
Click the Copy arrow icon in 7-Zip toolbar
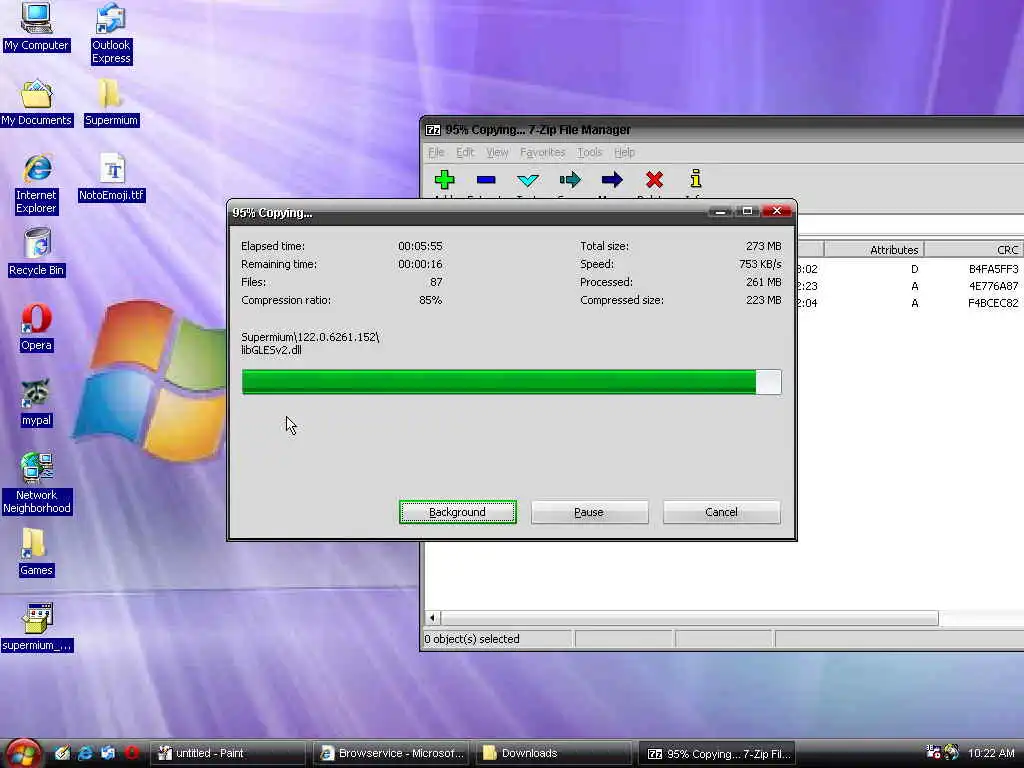570,180
